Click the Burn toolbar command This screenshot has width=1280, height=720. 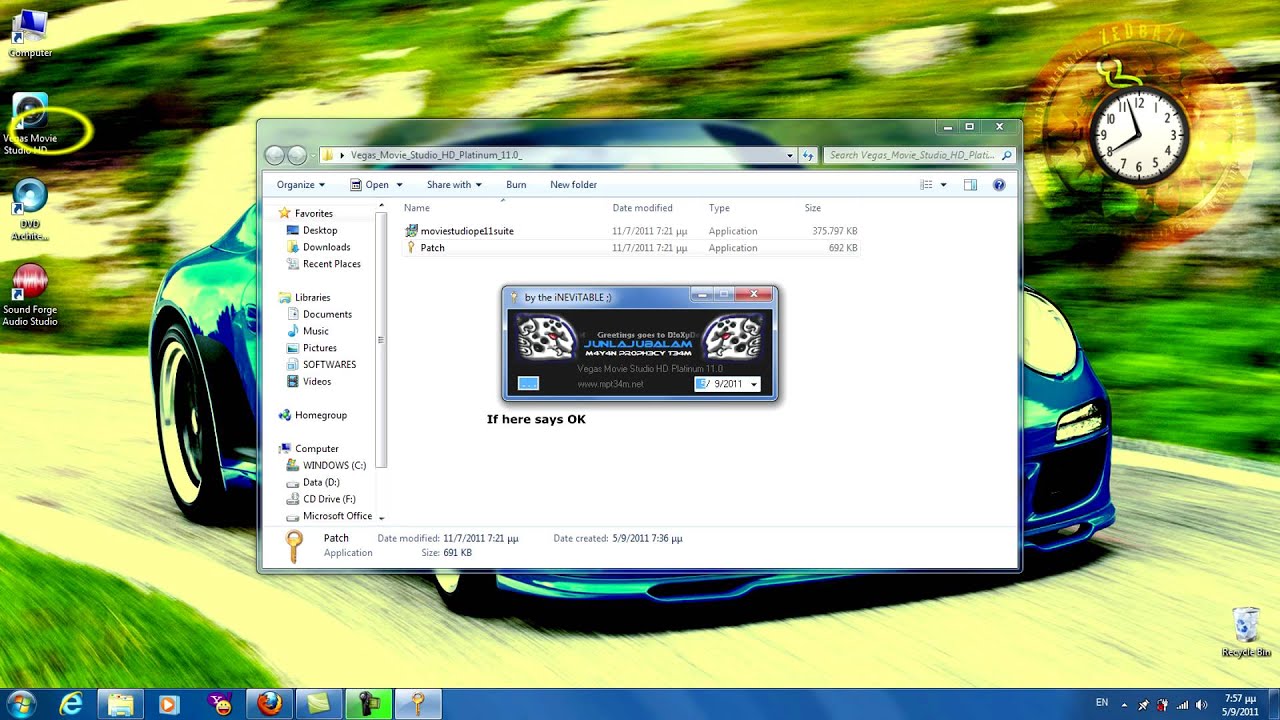click(x=516, y=185)
